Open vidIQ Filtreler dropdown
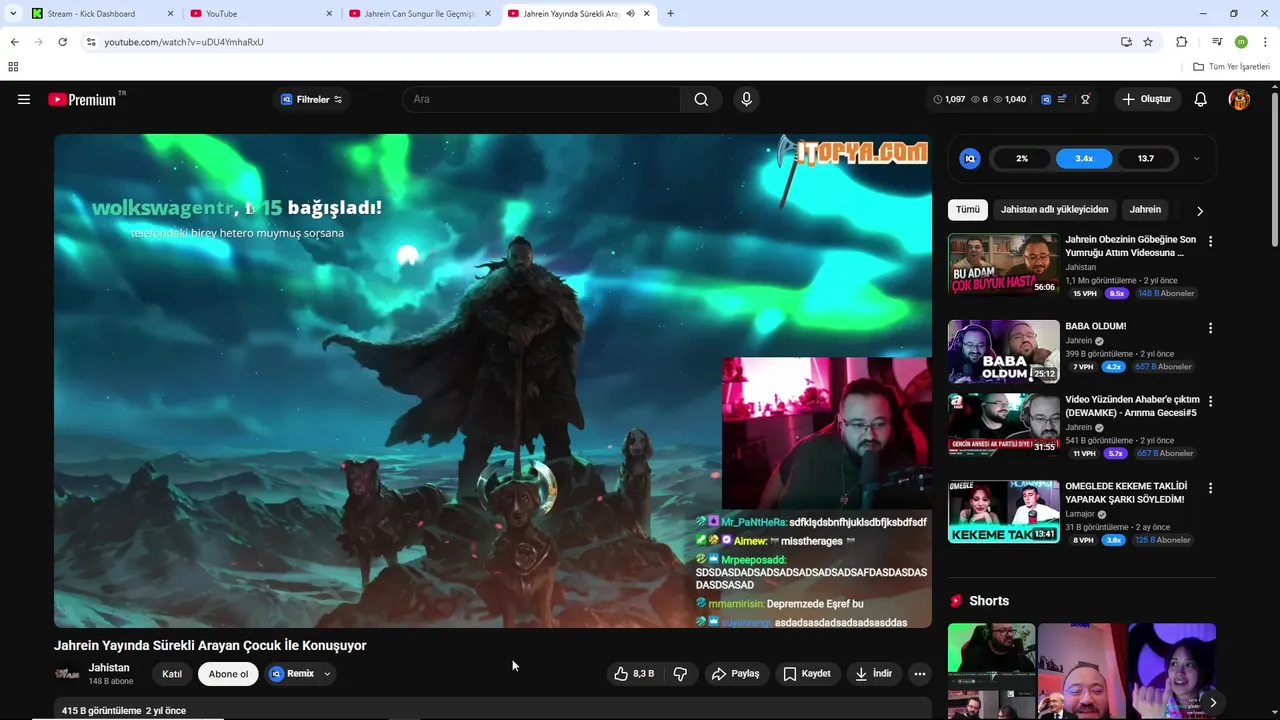The height and width of the screenshot is (720, 1280). point(312,99)
